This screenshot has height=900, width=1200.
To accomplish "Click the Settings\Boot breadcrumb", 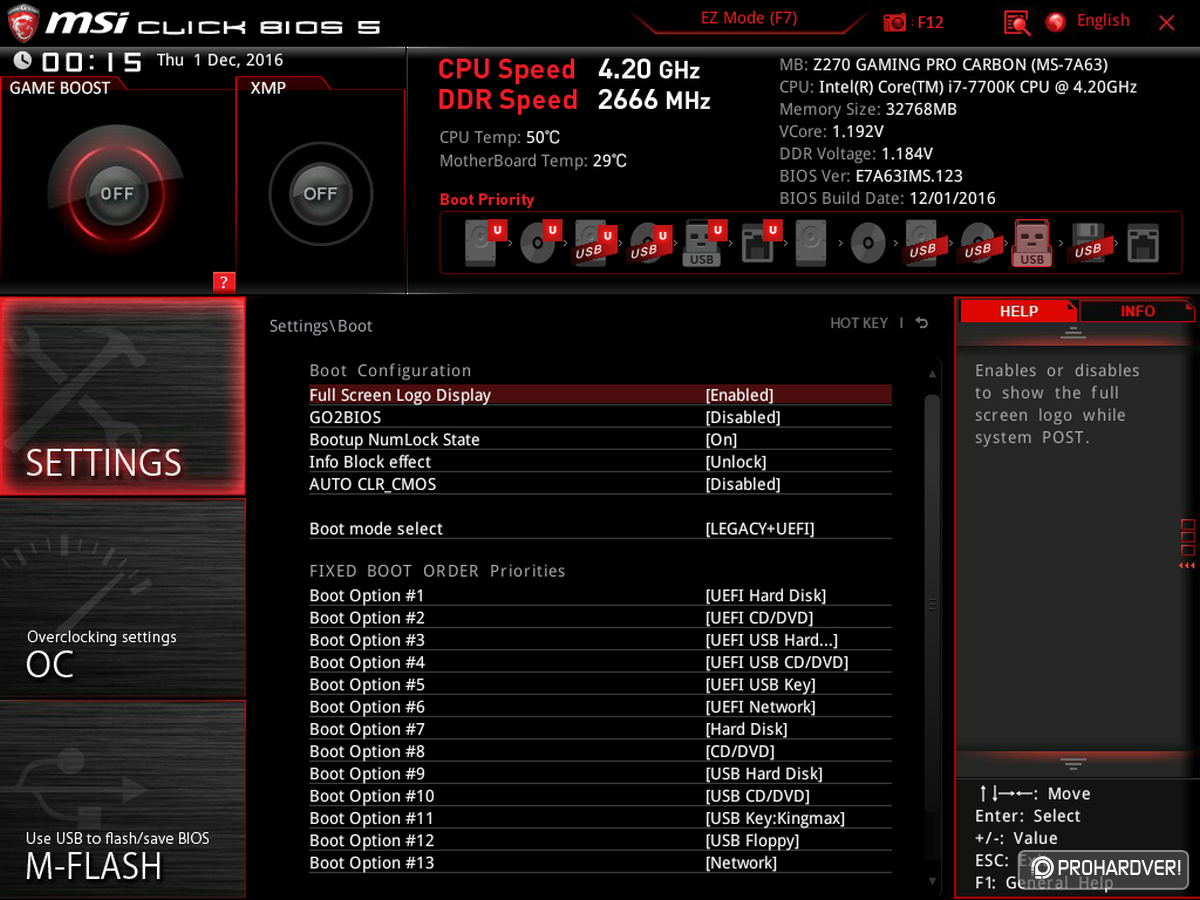I will (x=321, y=326).
